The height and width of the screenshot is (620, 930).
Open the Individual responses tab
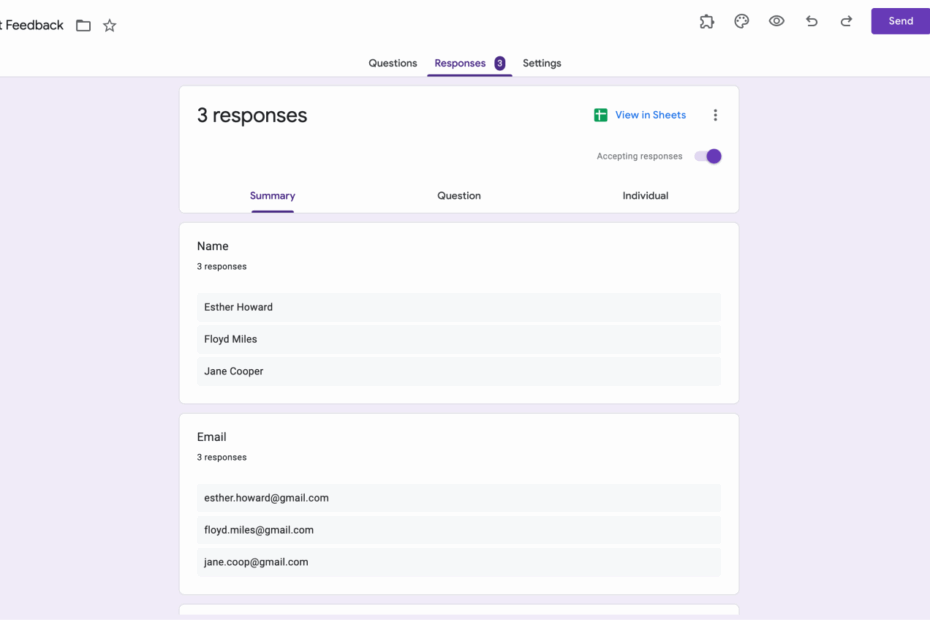point(645,195)
